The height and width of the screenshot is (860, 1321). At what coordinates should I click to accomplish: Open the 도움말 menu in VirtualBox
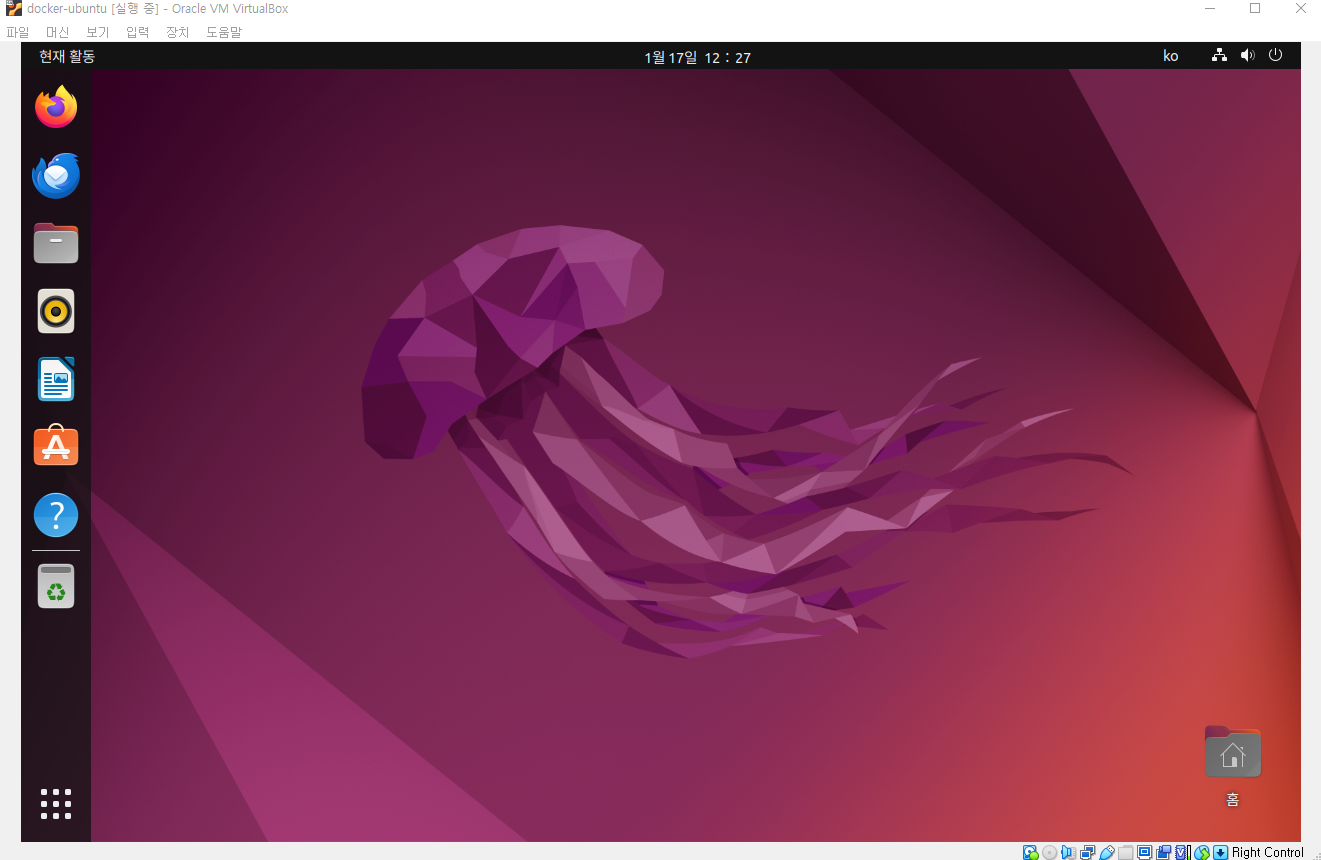pyautogui.click(x=224, y=32)
